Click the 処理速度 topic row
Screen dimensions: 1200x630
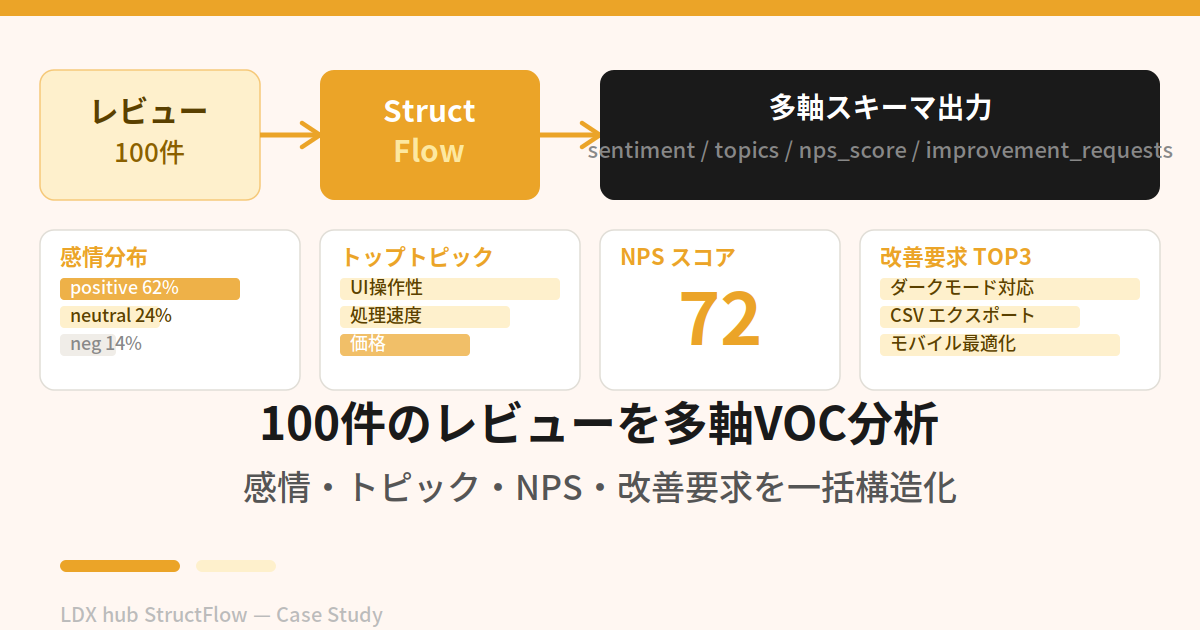tap(425, 317)
